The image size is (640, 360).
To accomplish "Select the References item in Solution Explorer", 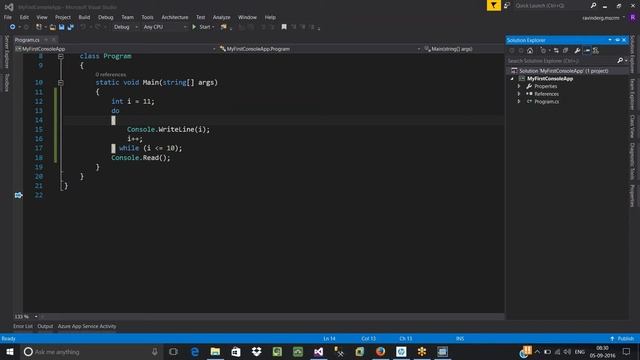I will [x=546, y=94].
